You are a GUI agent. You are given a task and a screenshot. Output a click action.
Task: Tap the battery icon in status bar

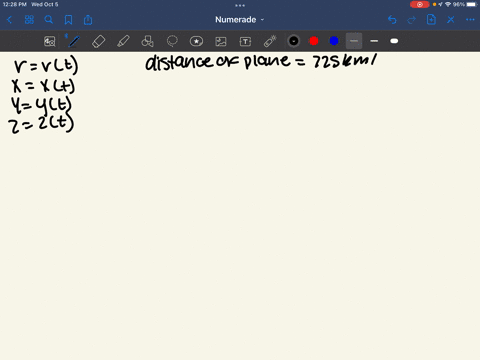[x=472, y=4]
